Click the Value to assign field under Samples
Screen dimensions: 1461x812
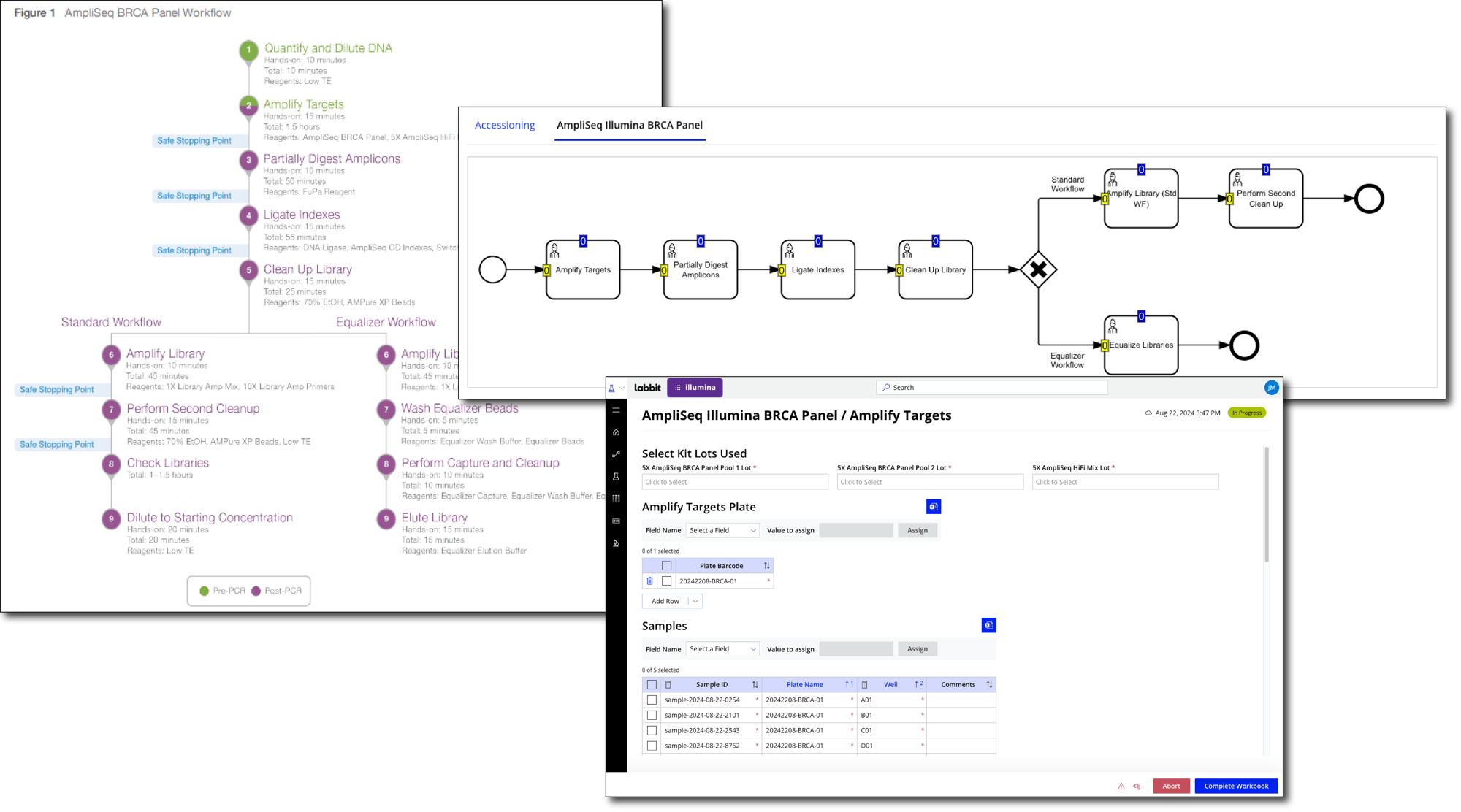pyautogui.click(x=856, y=649)
